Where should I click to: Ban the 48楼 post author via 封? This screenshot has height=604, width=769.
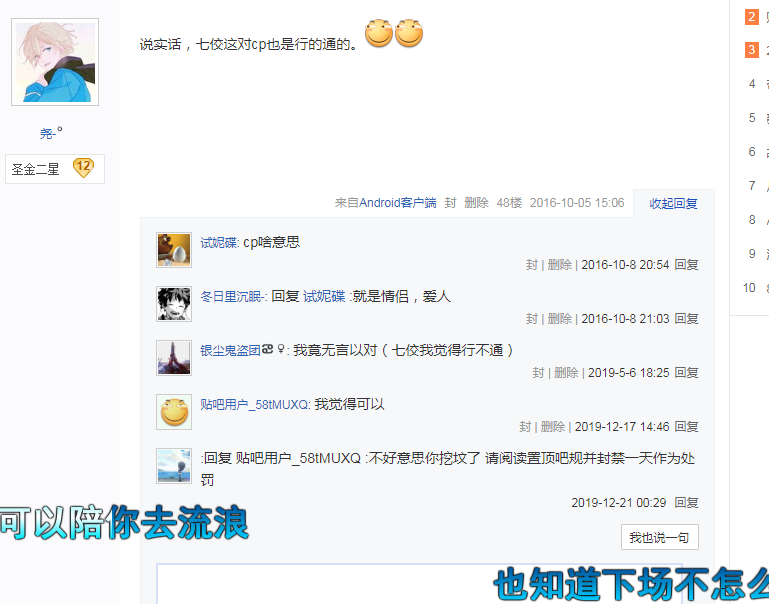(450, 203)
